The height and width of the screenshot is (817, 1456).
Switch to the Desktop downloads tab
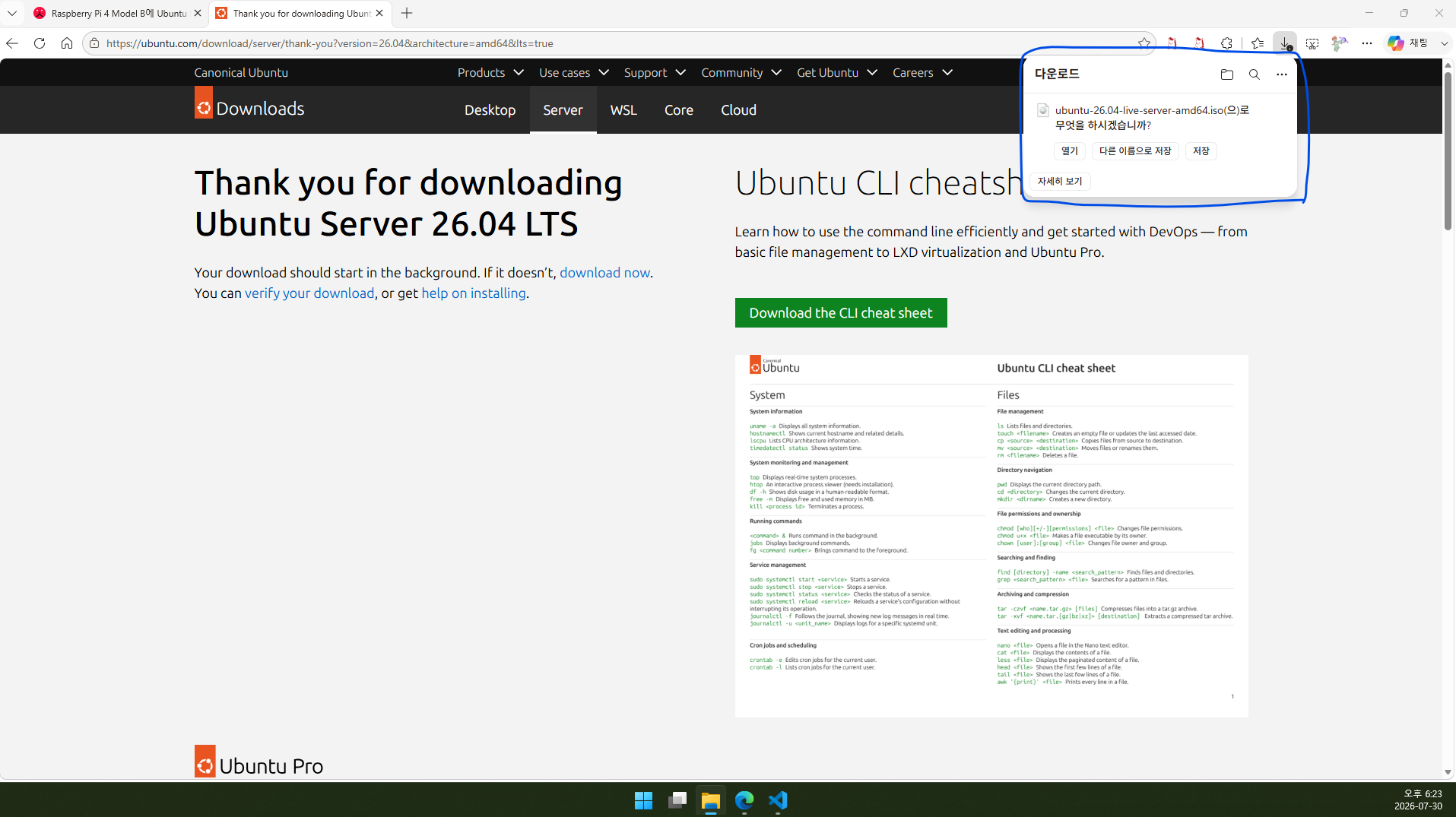tap(490, 110)
